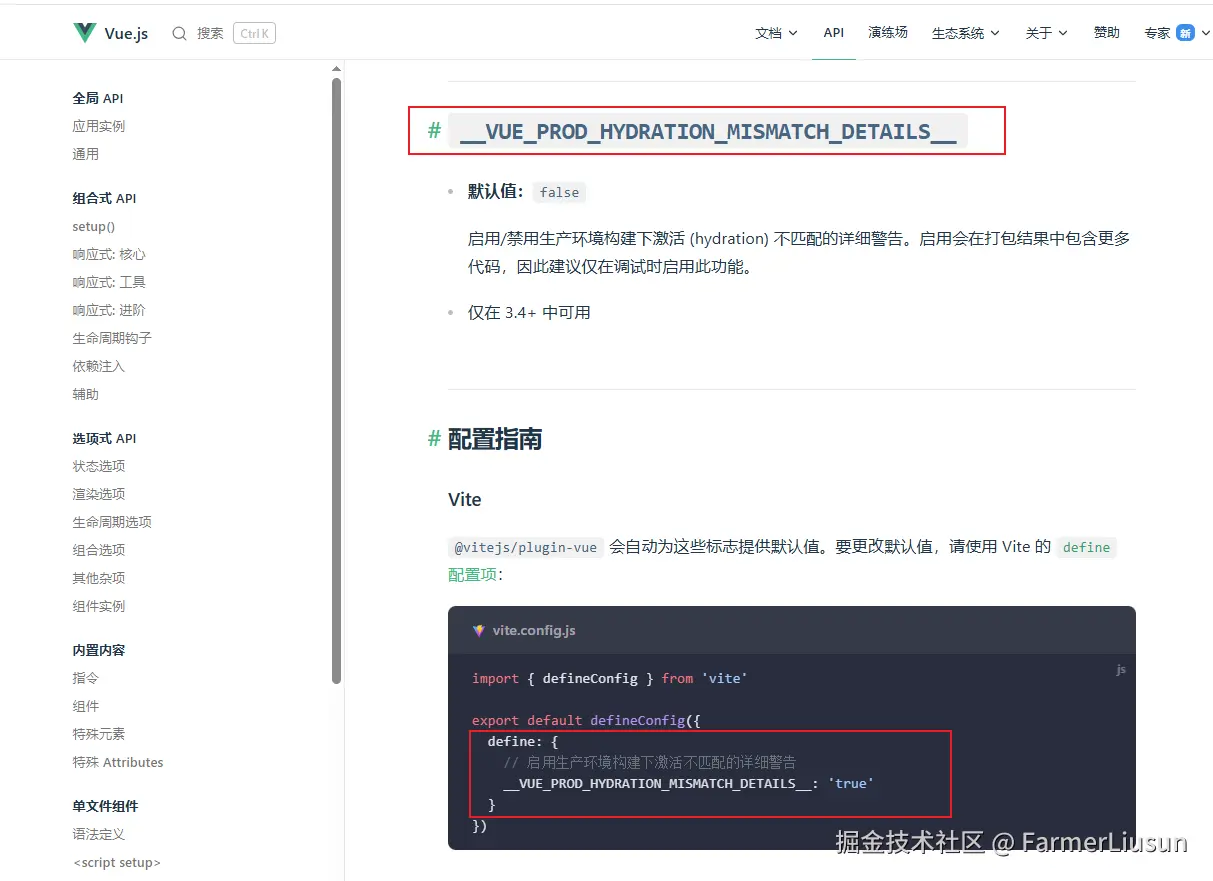Open 其他杂项 sidebar link
The image size is (1213, 881).
click(98, 578)
